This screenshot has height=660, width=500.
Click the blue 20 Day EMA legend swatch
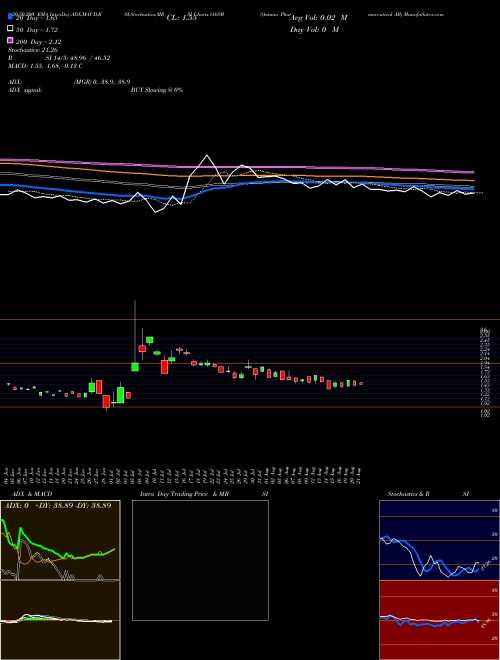(10, 17)
